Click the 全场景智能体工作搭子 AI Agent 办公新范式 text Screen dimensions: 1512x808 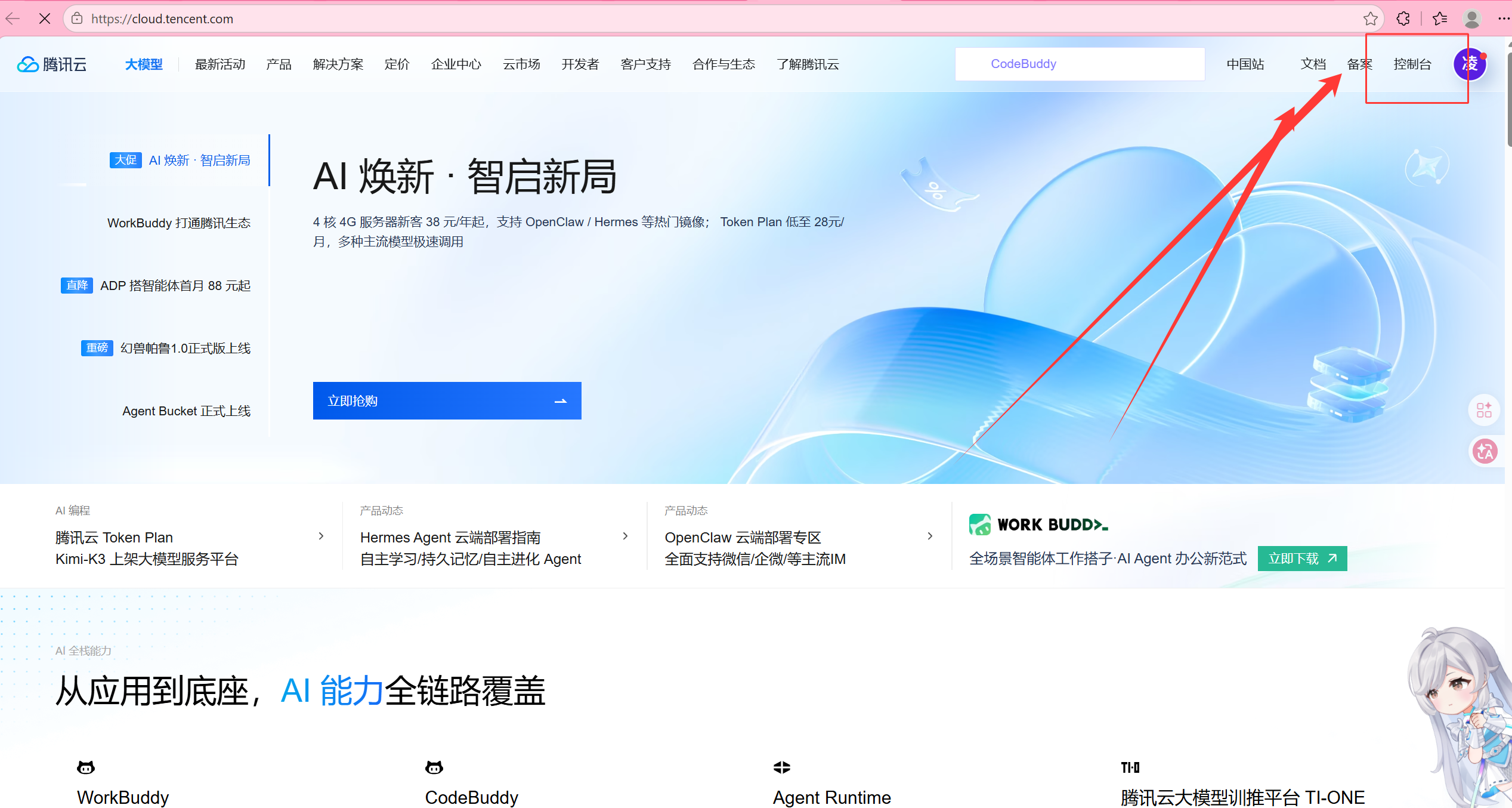click(1108, 559)
